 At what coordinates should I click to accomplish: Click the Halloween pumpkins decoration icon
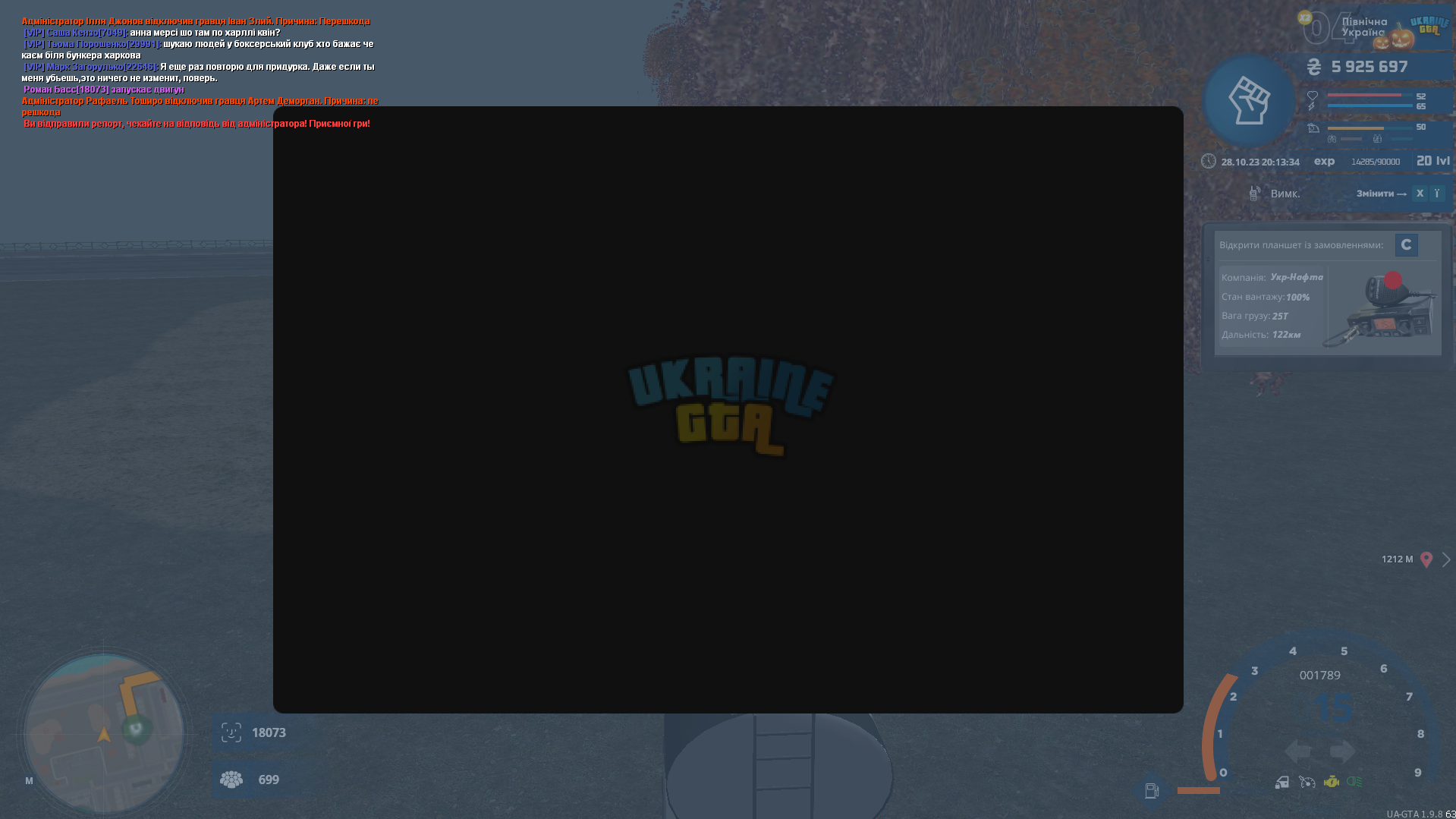(1392, 36)
